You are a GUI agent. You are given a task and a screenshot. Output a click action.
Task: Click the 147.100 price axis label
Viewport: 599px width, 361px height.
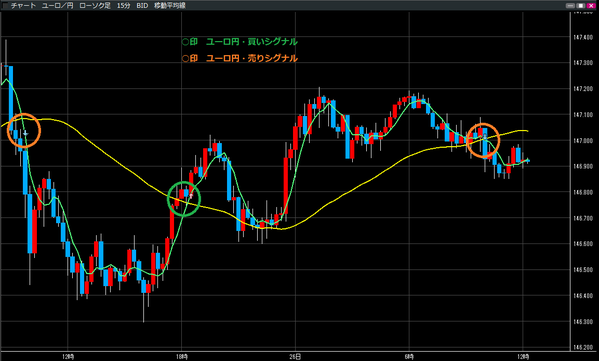tap(583, 115)
